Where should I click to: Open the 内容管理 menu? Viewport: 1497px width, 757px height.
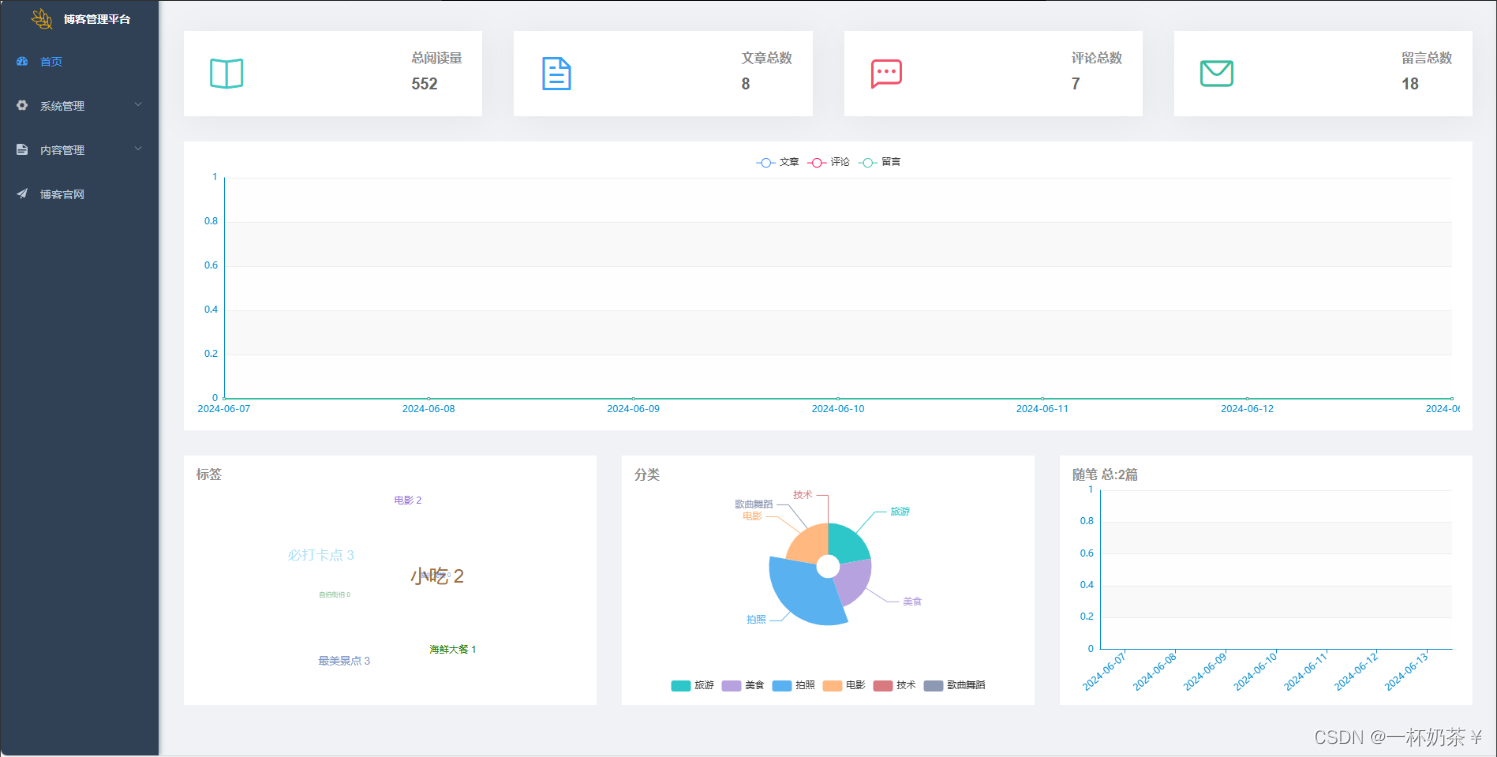coord(79,150)
